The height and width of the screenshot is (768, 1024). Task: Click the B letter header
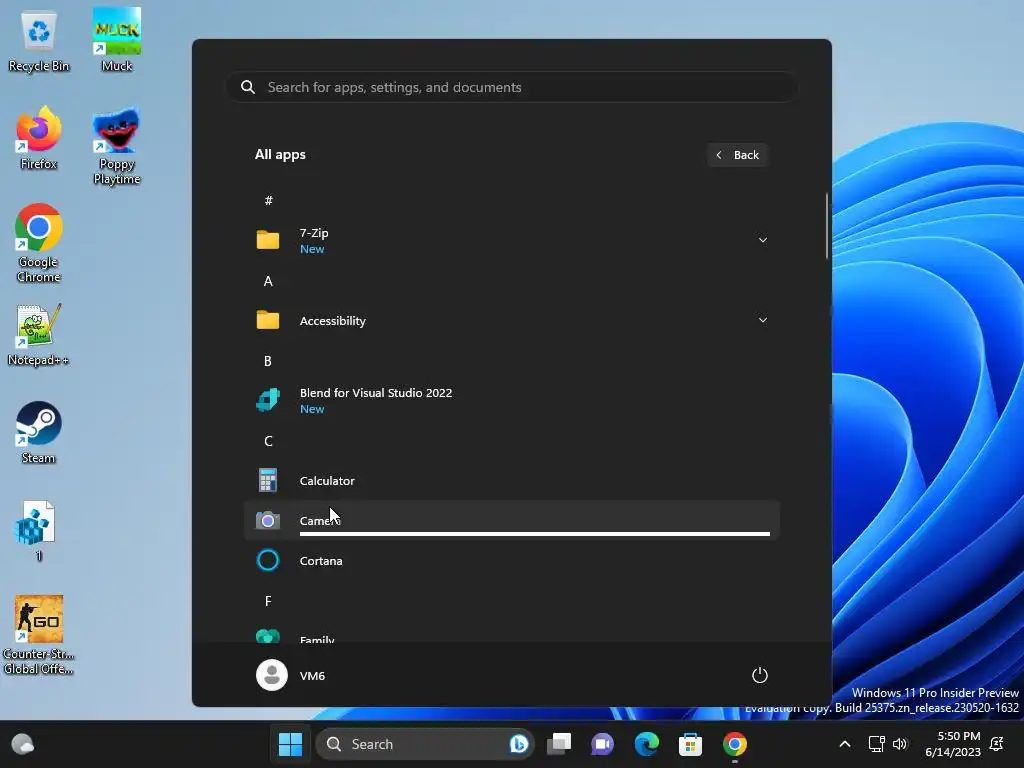(x=268, y=361)
